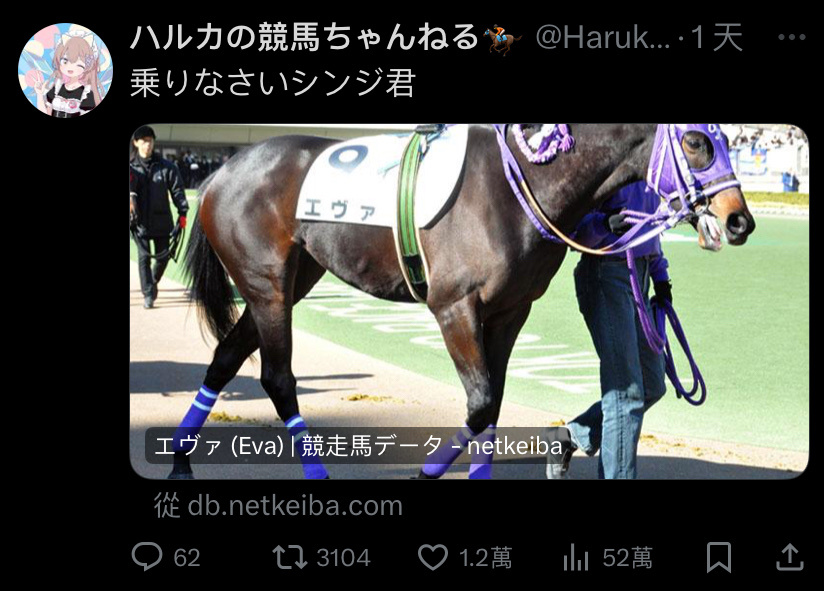Click tweet text 乗りなさいシンジ君

(273, 83)
